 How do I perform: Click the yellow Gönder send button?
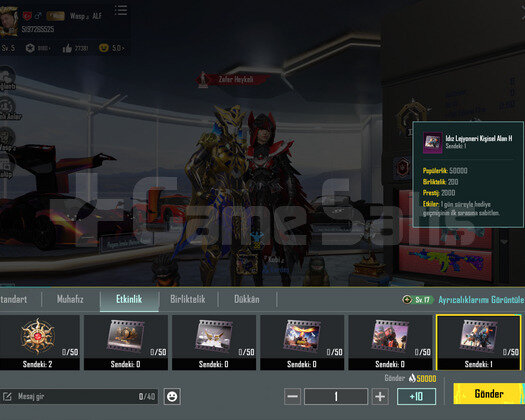(x=489, y=394)
